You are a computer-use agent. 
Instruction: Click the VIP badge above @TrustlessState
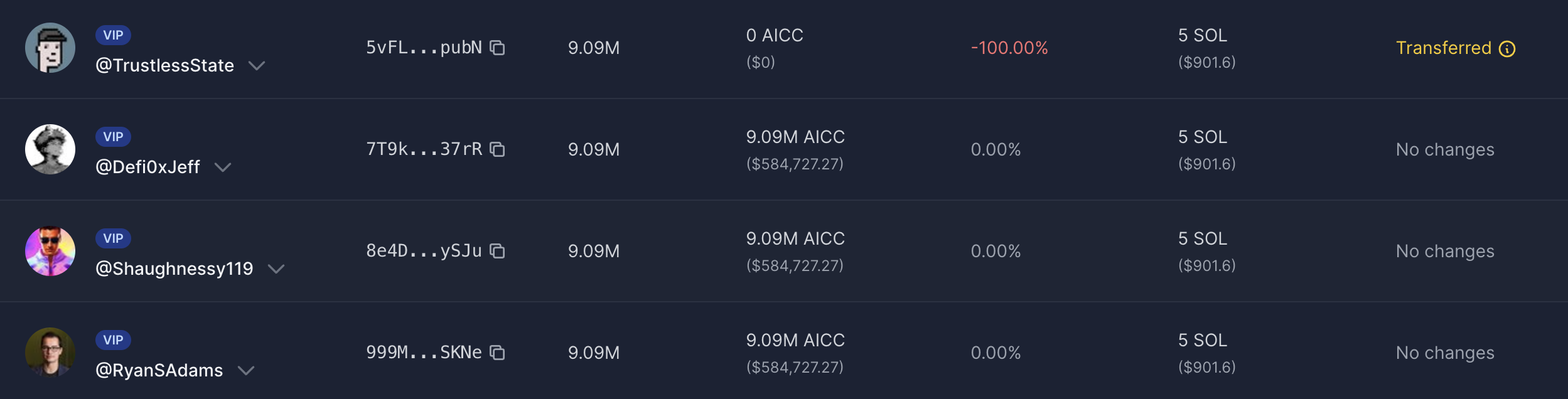(113, 35)
